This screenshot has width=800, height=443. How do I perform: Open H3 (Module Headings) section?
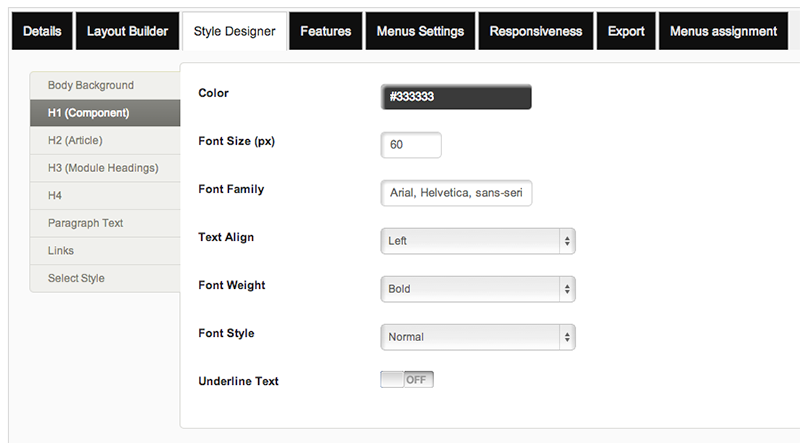pyautogui.click(x=105, y=168)
